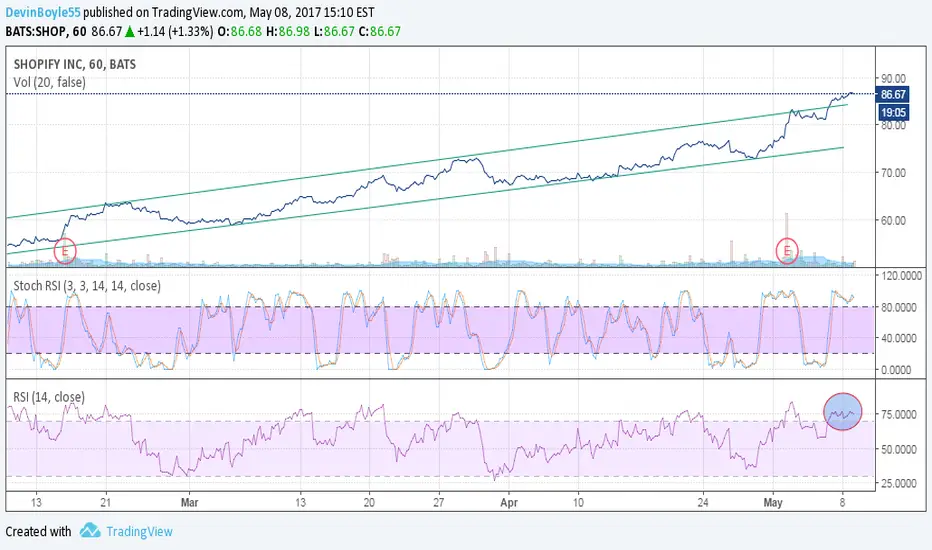The image size is (932, 550).
Task: Open the DevinBoyle55 author link
Action: coord(43,12)
